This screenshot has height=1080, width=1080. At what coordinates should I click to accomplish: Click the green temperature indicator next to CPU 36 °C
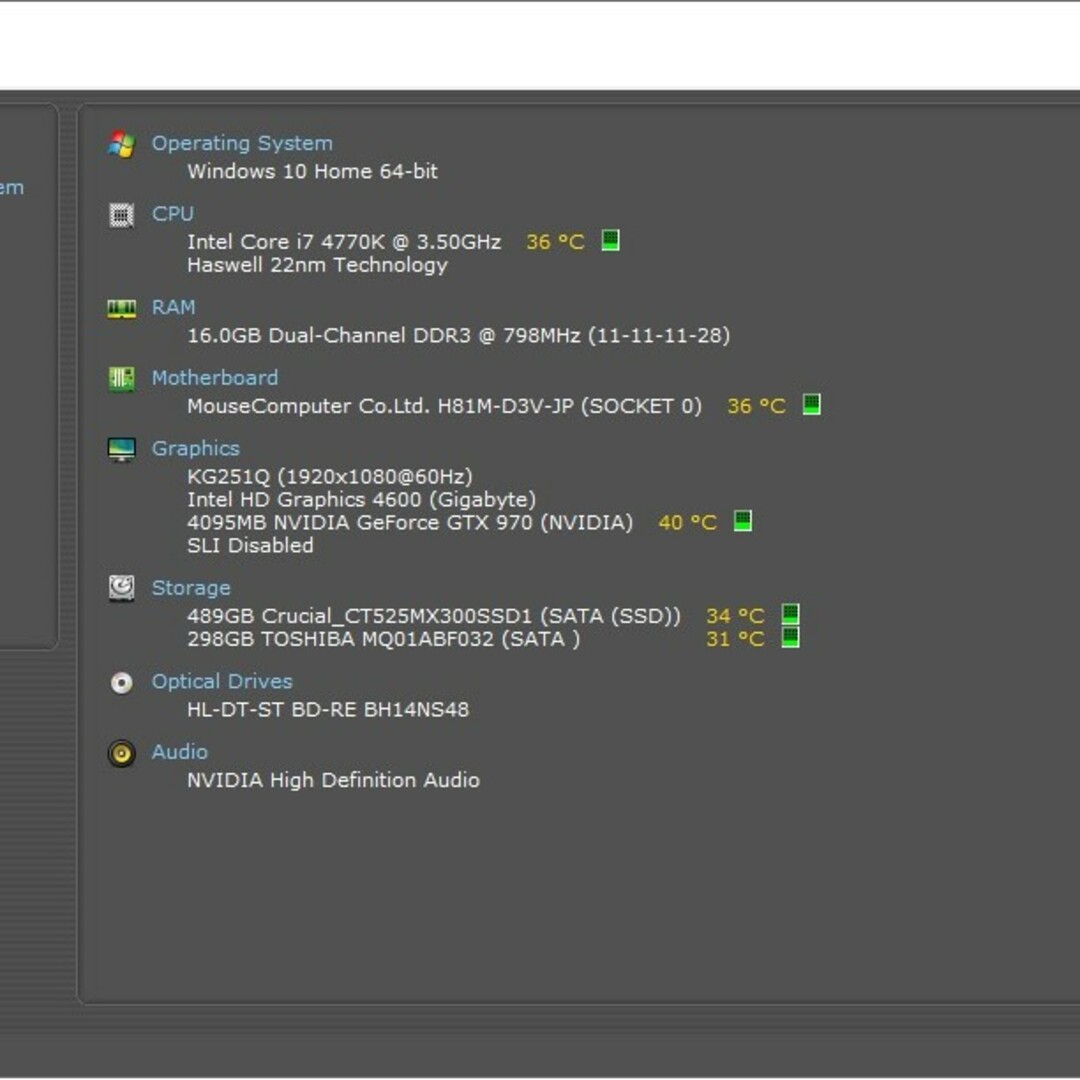[x=610, y=240]
